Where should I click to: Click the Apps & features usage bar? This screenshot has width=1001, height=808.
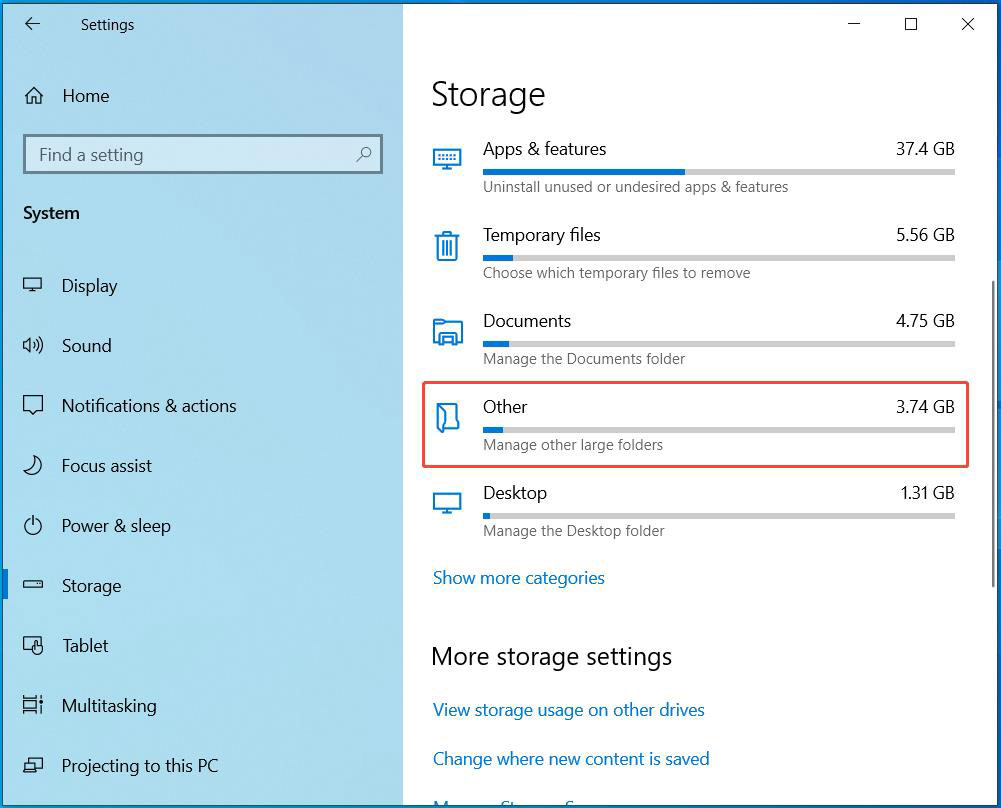coord(583,172)
